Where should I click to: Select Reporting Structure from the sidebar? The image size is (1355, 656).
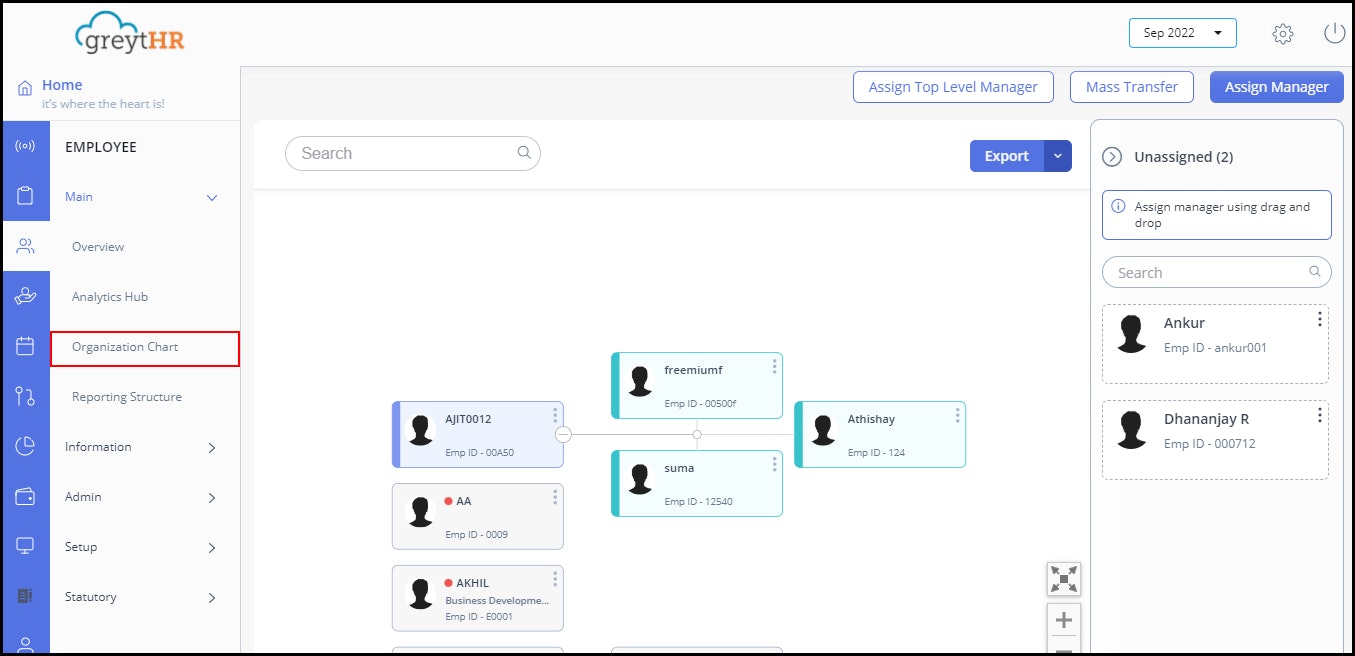coord(126,396)
